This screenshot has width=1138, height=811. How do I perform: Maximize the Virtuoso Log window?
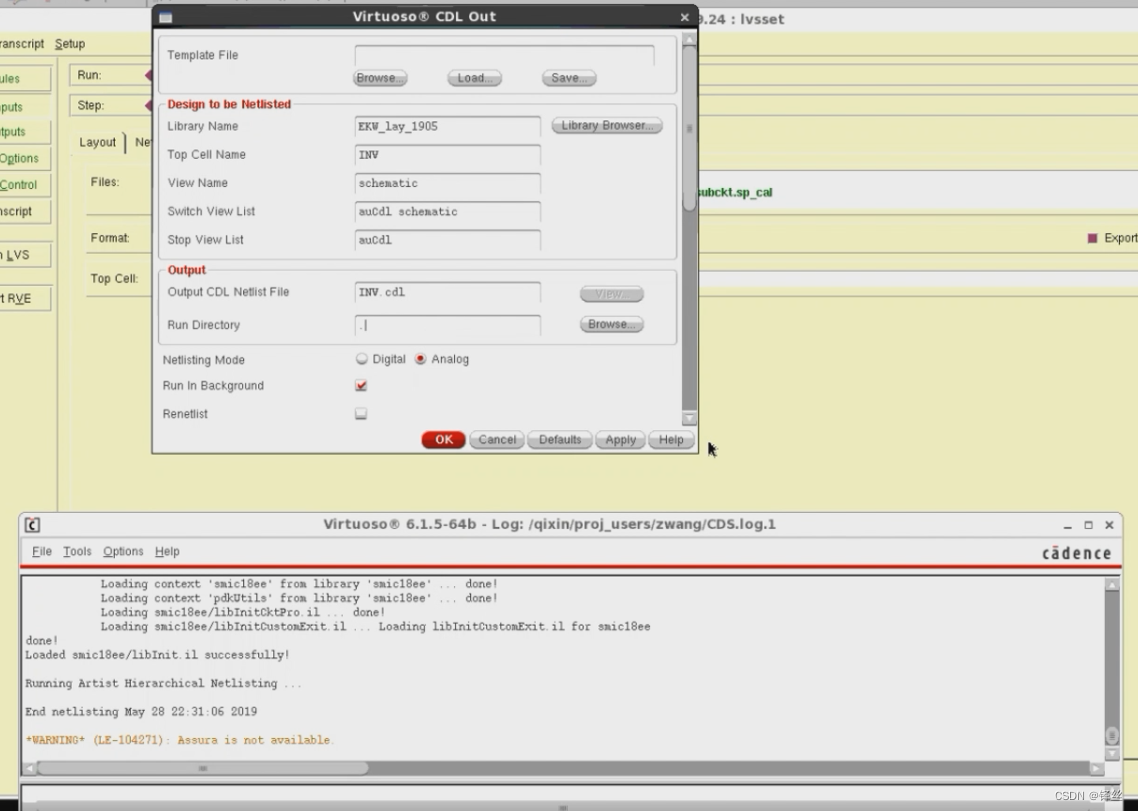[x=1089, y=525]
